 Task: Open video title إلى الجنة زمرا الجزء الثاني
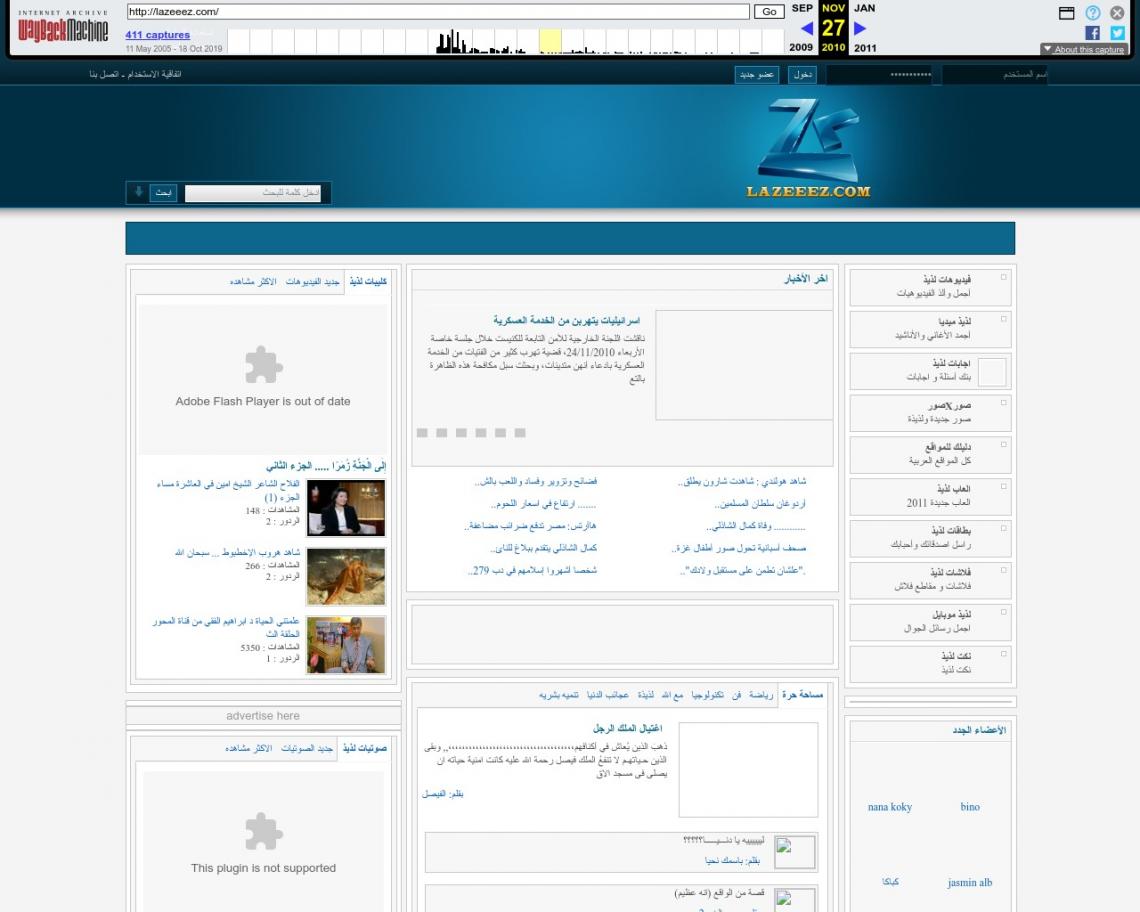[x=326, y=465]
